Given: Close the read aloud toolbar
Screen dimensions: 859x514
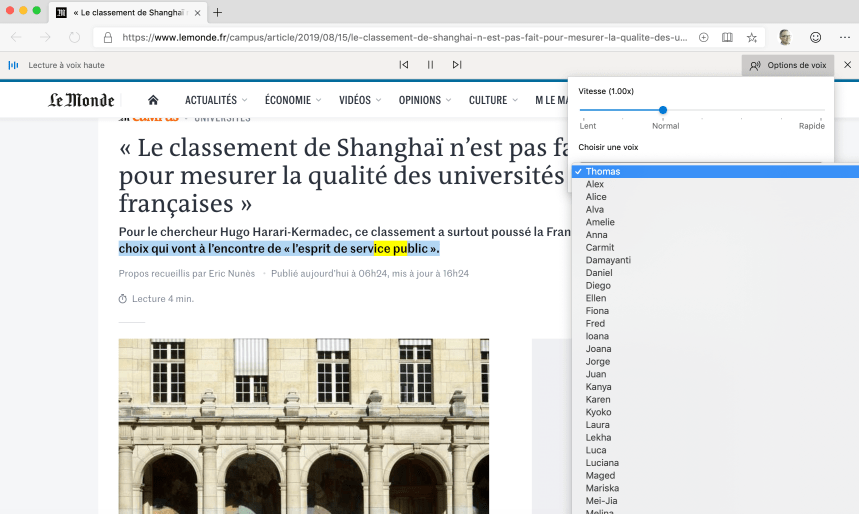Looking at the screenshot, I should (x=847, y=65).
